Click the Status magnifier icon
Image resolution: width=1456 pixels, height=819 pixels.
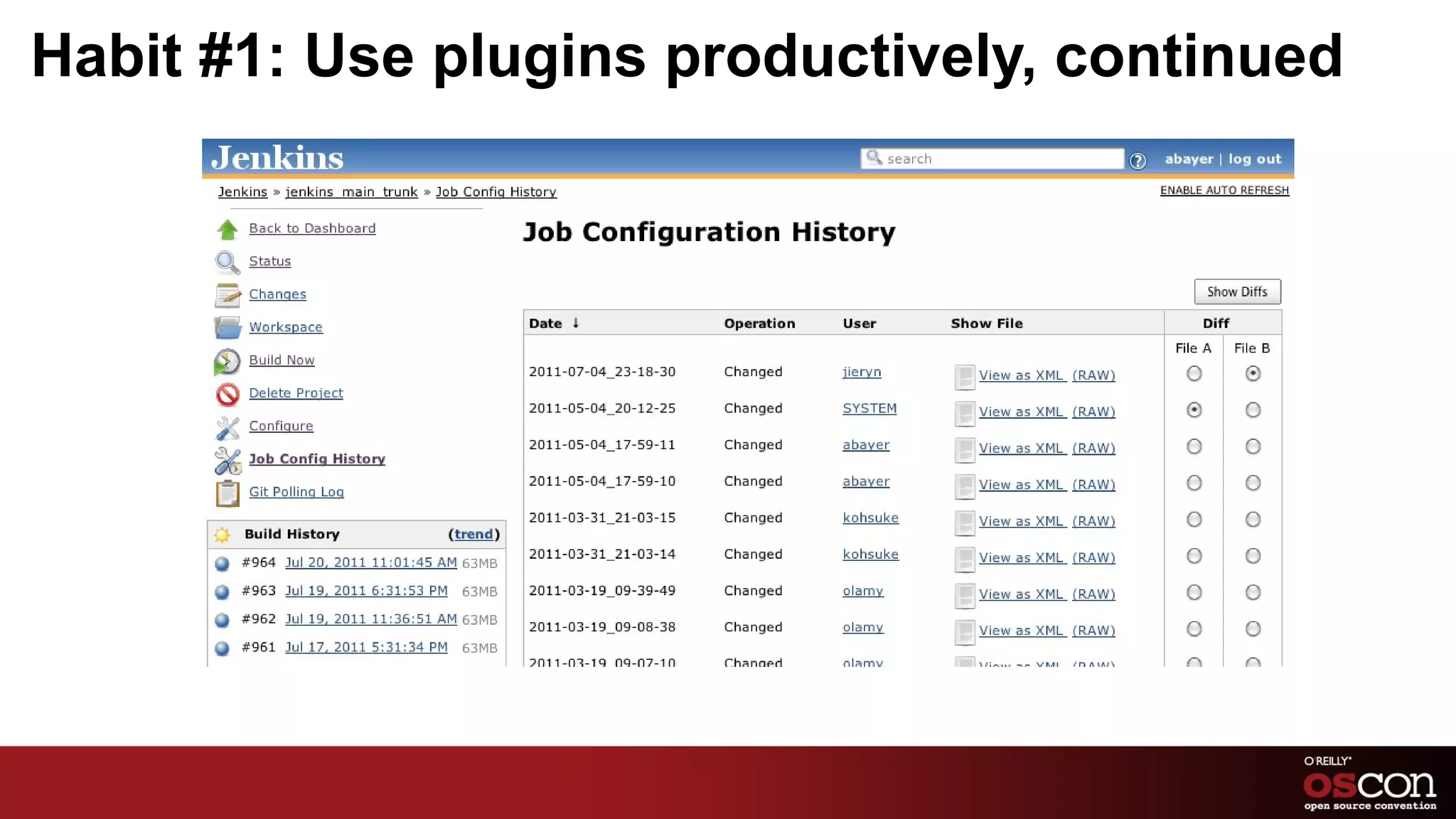[227, 262]
